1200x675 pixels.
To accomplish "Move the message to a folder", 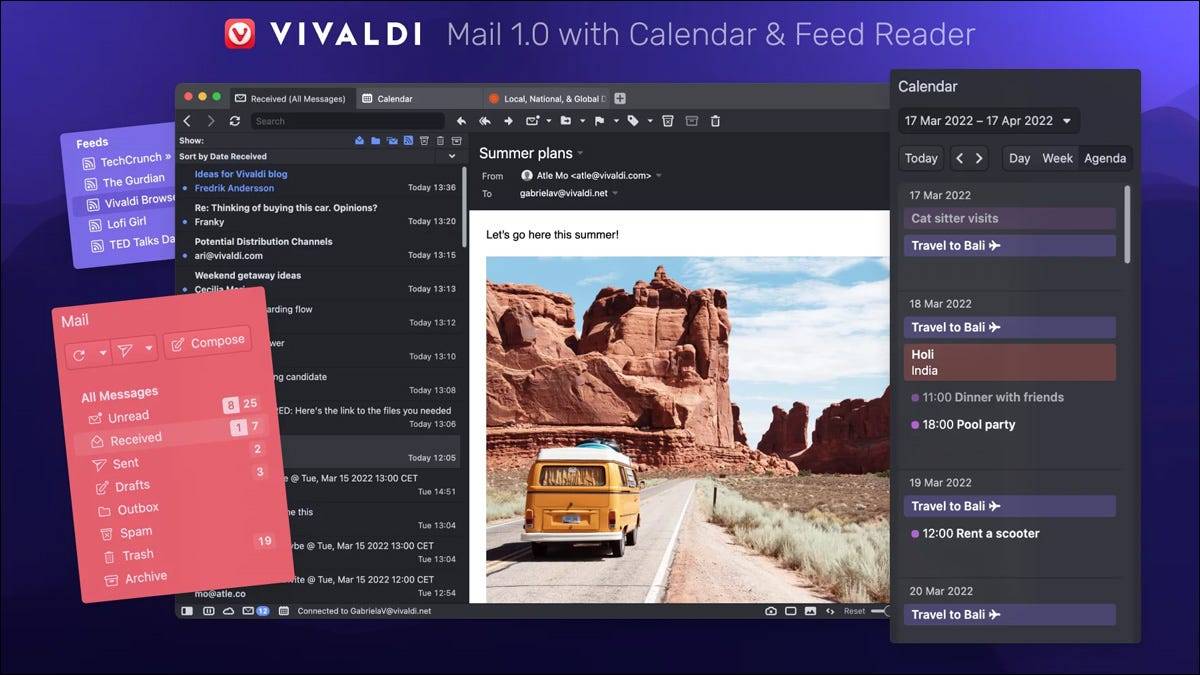I will click(x=566, y=121).
